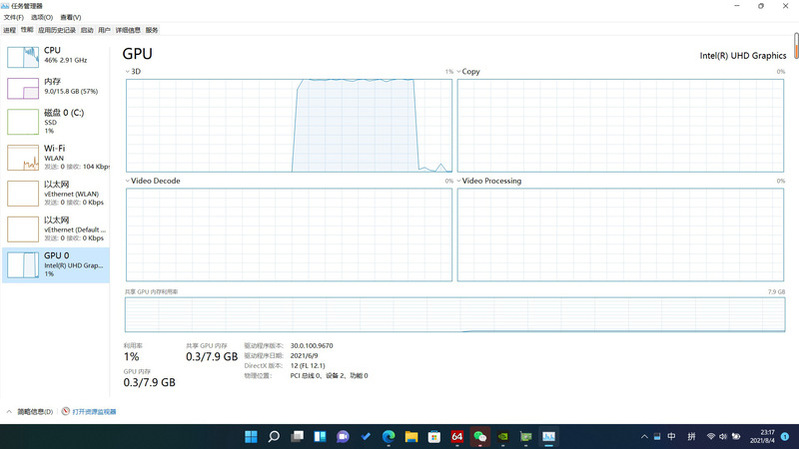Open File Explorer from the taskbar
799x449 pixels.
click(411, 437)
